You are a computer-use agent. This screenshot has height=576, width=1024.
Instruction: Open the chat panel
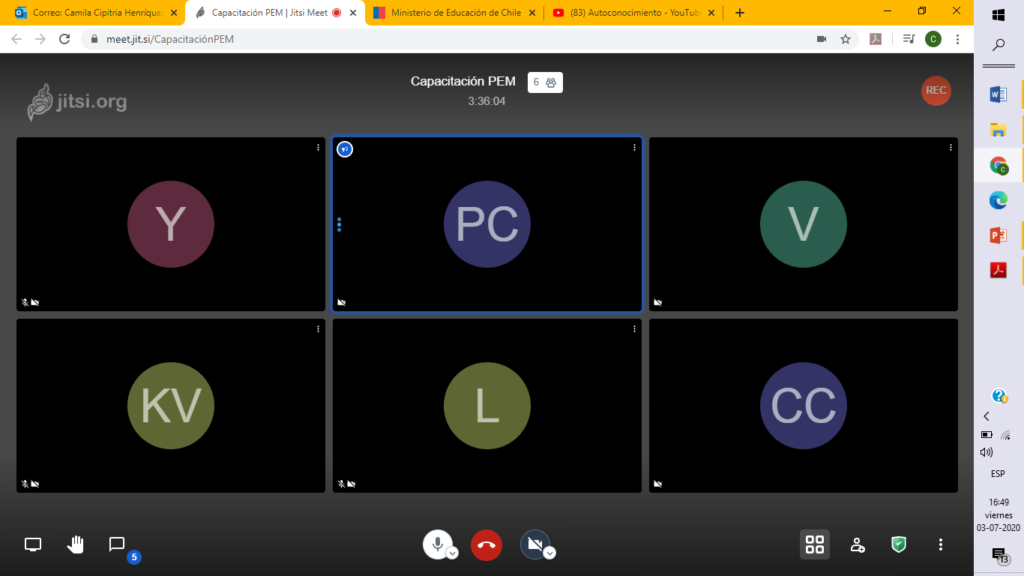pos(117,544)
